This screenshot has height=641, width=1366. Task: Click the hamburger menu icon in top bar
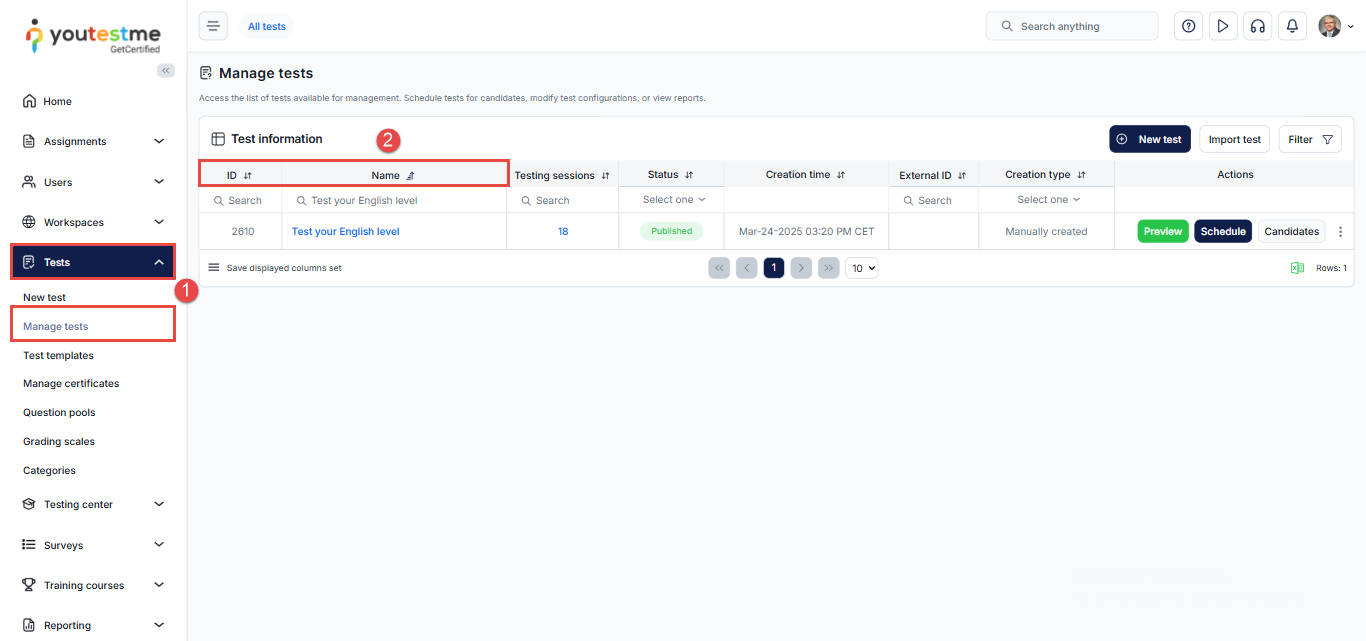coord(213,26)
